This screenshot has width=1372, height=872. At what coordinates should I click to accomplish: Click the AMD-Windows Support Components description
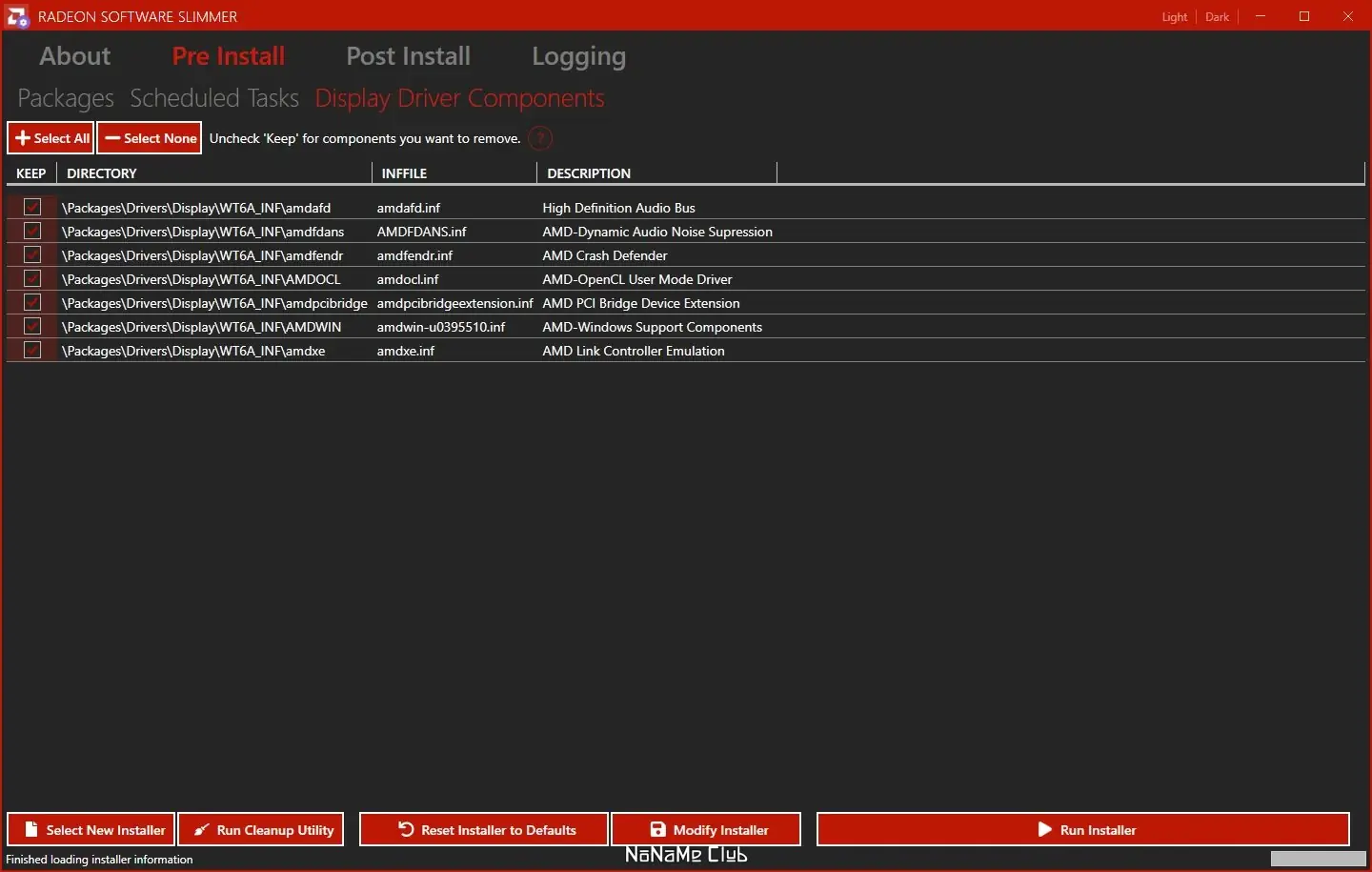pyautogui.click(x=653, y=327)
